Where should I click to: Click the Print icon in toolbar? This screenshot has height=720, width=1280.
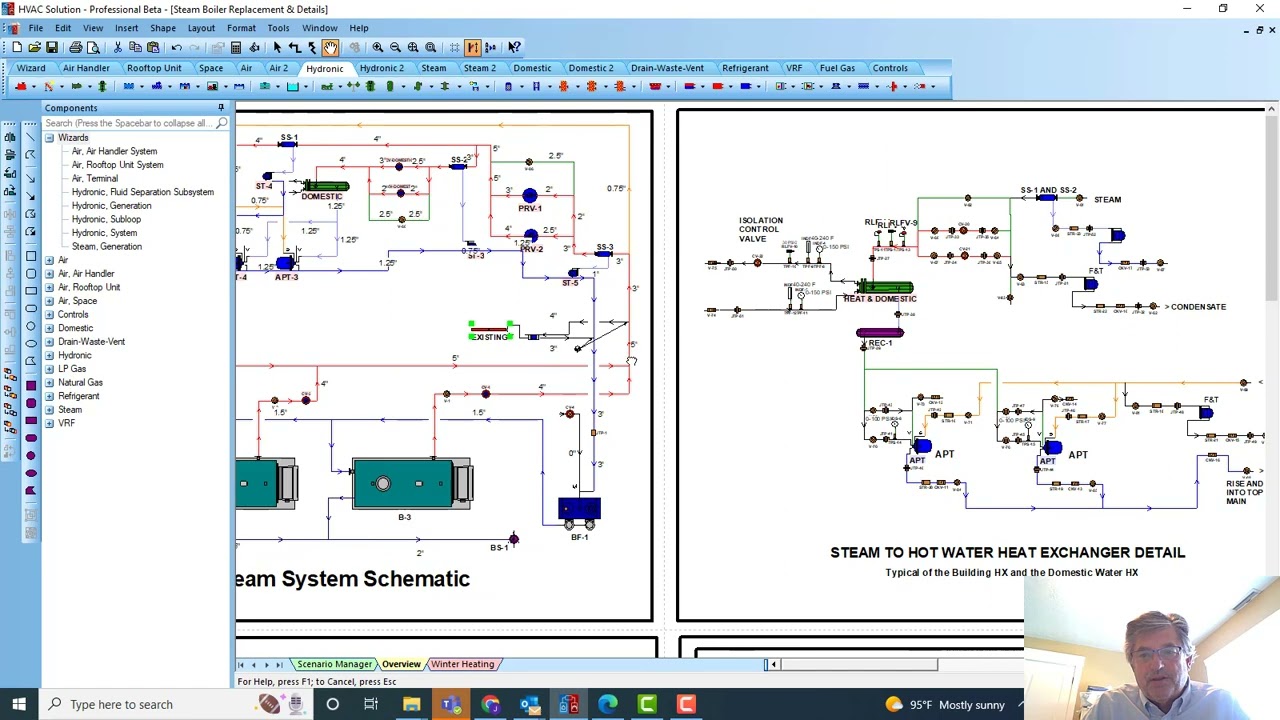(75, 47)
